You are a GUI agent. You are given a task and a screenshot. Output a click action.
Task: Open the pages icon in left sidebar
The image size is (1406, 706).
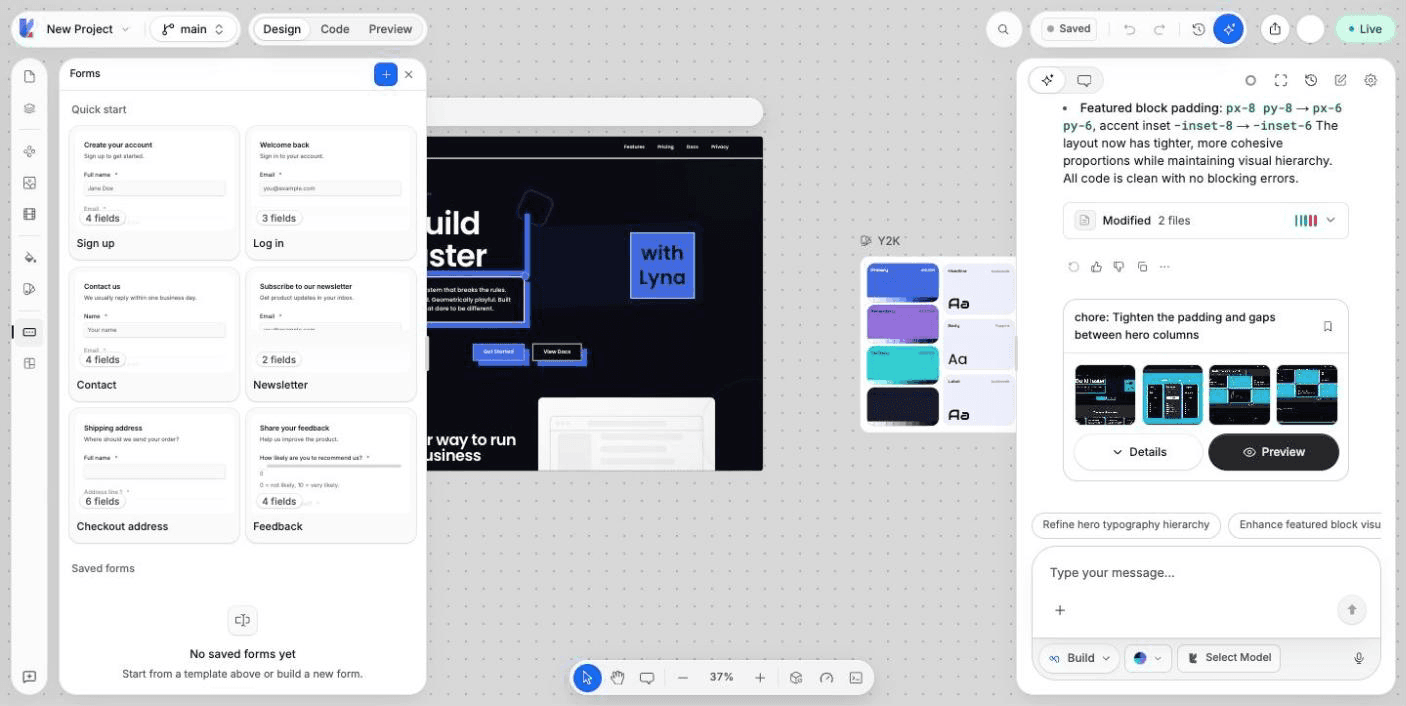pos(29,77)
